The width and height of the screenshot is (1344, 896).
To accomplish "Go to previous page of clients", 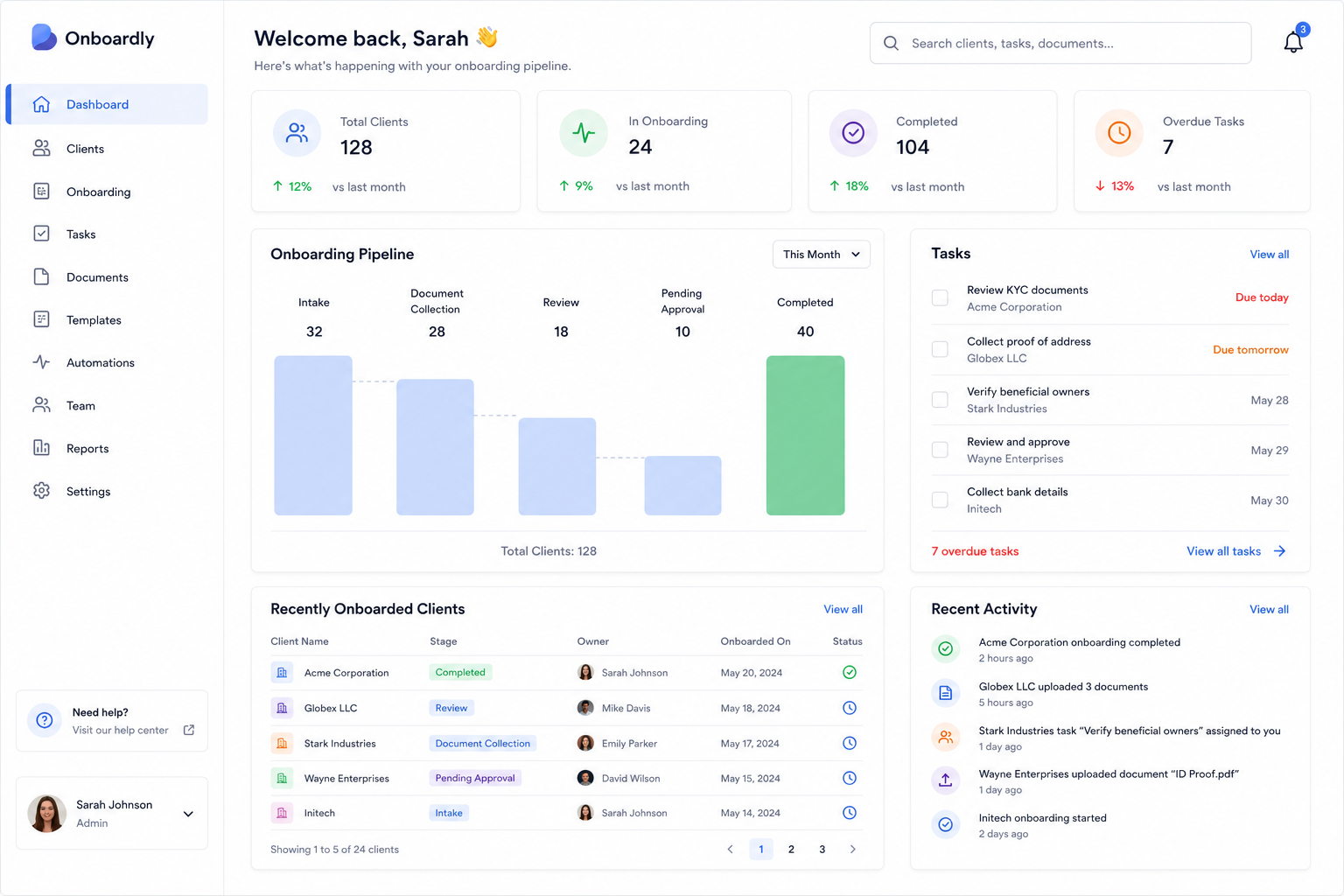I will pos(731,850).
